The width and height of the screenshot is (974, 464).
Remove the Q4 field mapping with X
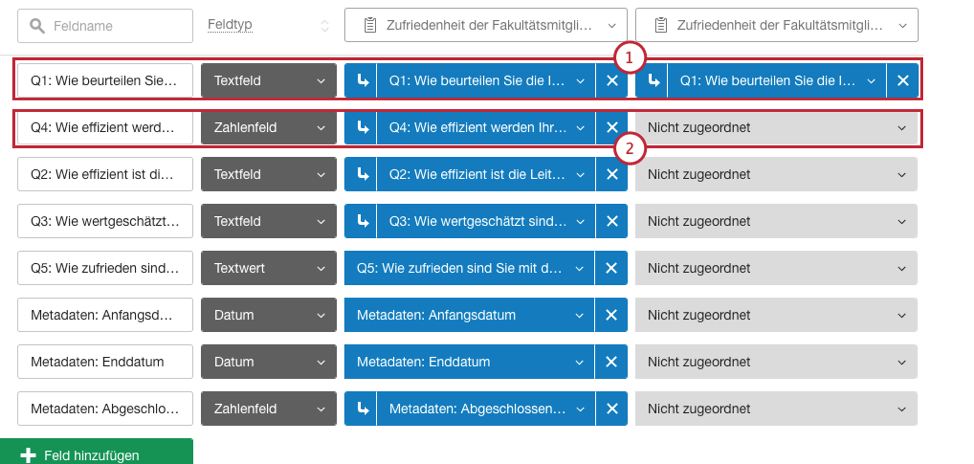pyautogui.click(x=612, y=127)
